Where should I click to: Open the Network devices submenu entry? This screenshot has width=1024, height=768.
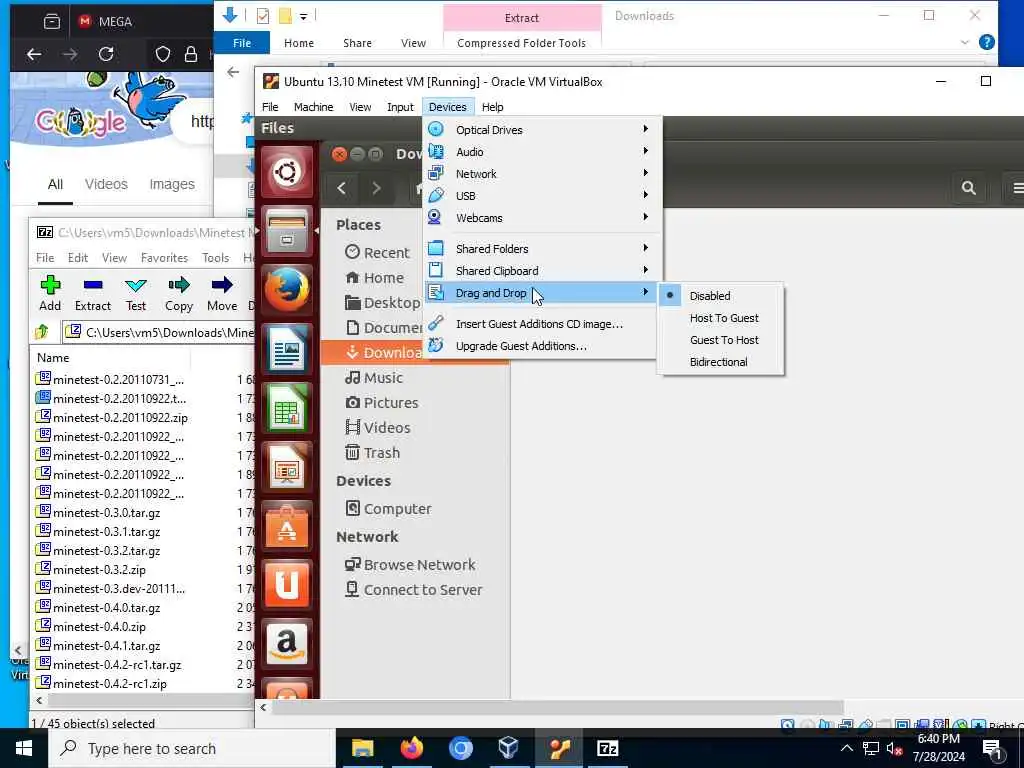tap(541, 174)
